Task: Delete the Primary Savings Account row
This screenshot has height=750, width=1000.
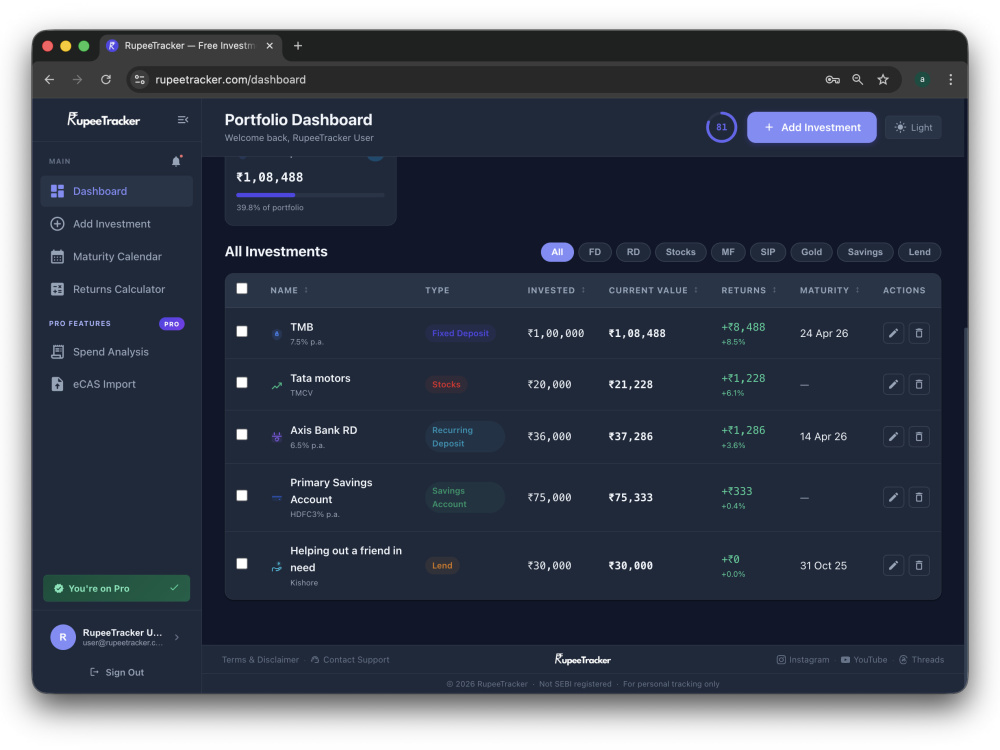Action: click(919, 497)
